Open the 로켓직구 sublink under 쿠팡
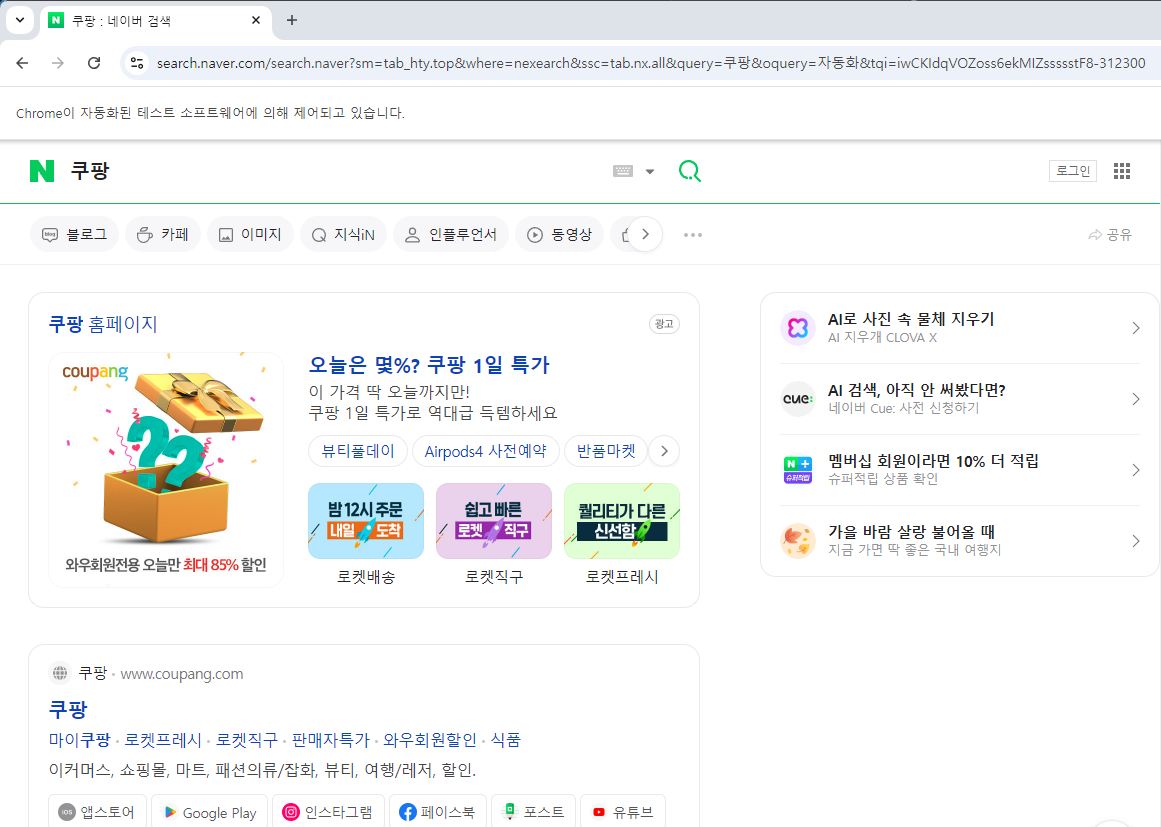 point(247,740)
